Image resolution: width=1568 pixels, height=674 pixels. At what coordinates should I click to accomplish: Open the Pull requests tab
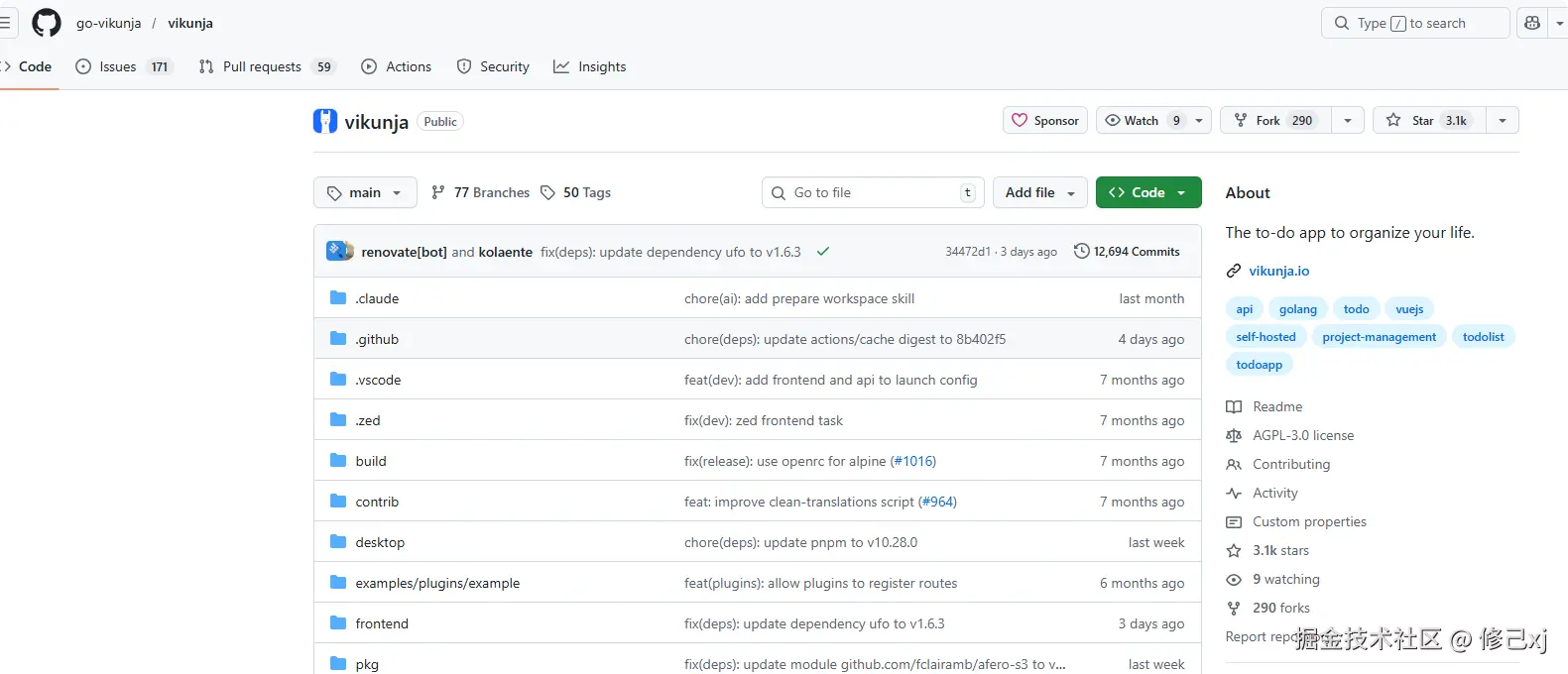pyautogui.click(x=266, y=66)
